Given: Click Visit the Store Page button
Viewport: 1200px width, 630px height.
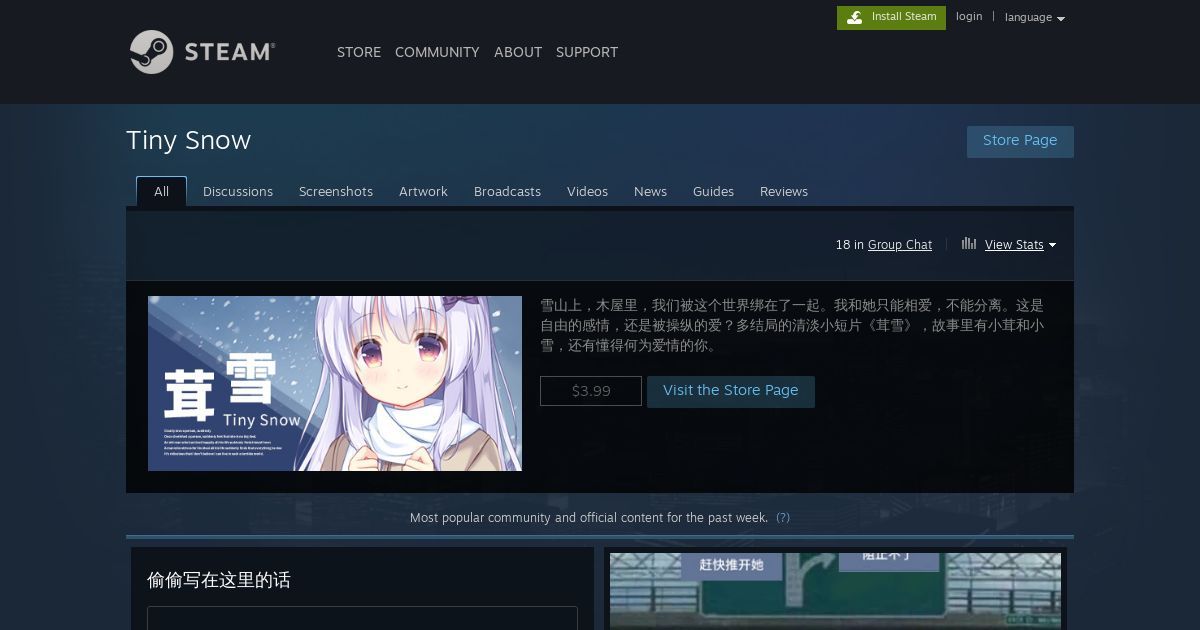Looking at the screenshot, I should pyautogui.click(x=731, y=391).
